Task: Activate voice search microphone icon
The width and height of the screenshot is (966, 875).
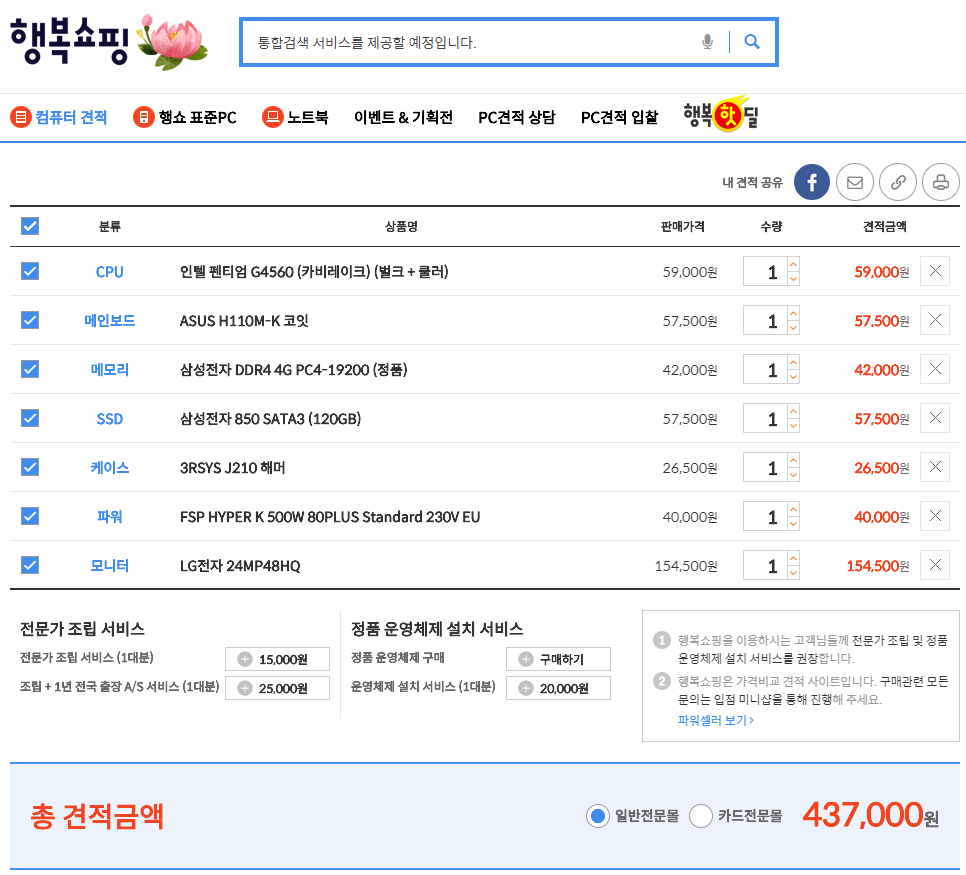Action: pyautogui.click(x=708, y=42)
